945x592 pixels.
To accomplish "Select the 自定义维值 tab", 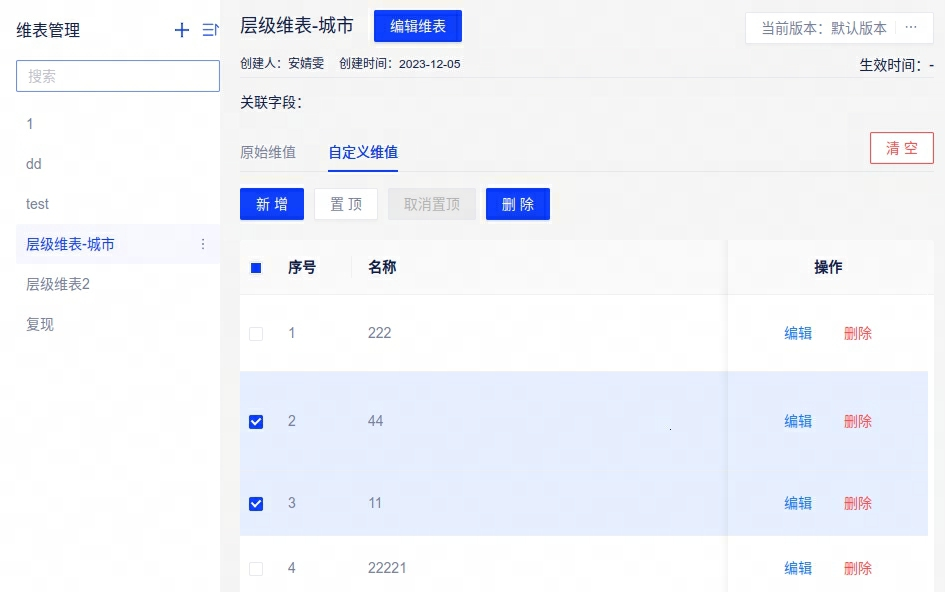I will coord(363,153).
